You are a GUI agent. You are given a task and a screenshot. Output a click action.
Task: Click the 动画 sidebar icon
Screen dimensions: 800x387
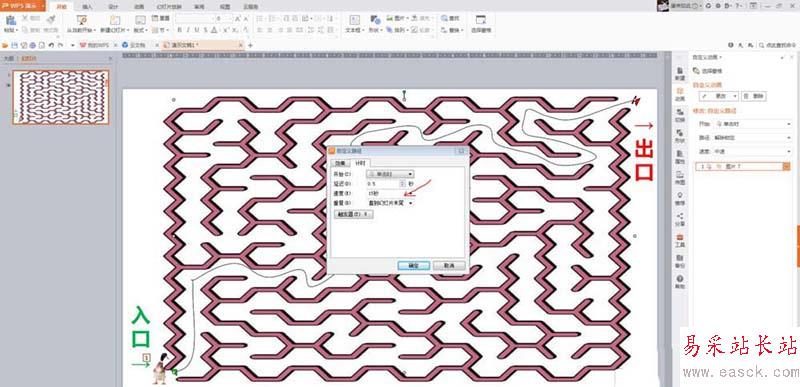(680, 95)
